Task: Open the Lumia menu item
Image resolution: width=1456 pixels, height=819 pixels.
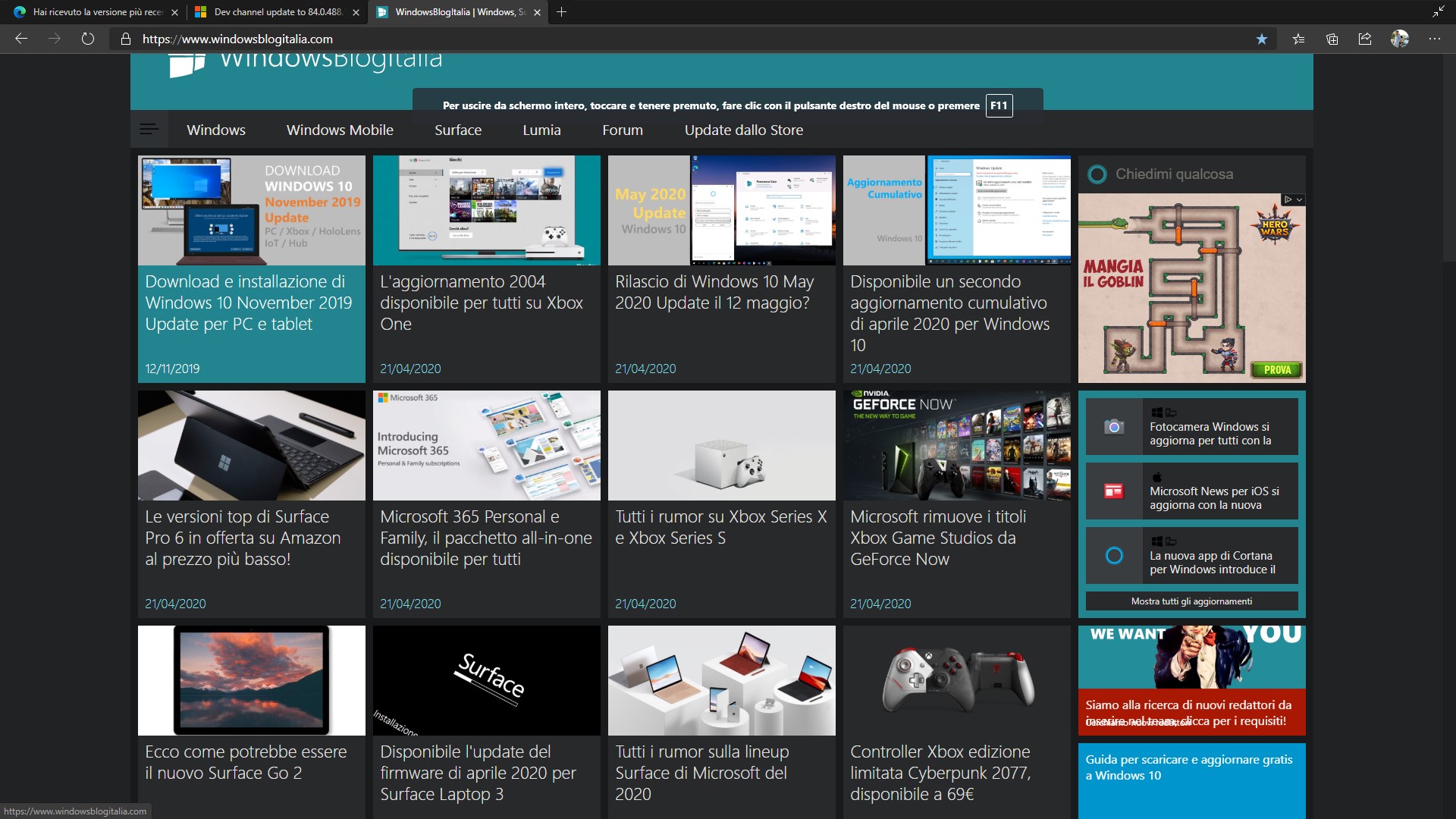Action: click(x=541, y=130)
